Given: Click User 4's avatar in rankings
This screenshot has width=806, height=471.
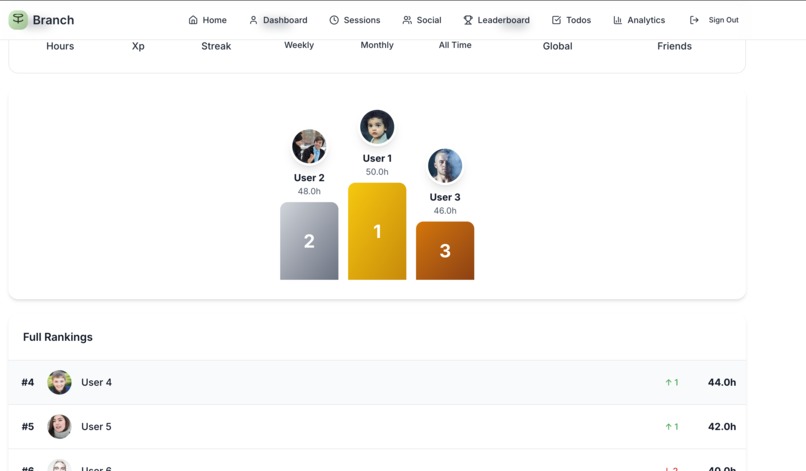Looking at the screenshot, I should [x=60, y=383].
